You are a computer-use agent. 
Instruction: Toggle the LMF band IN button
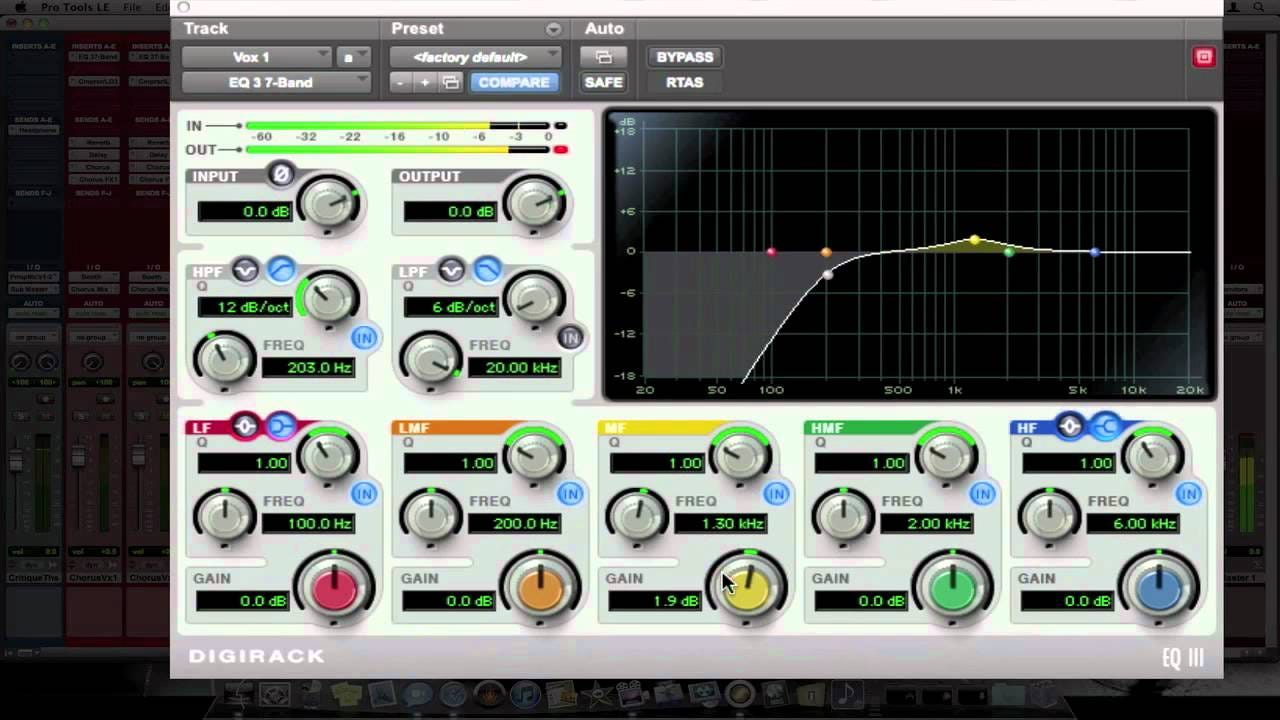click(x=570, y=494)
